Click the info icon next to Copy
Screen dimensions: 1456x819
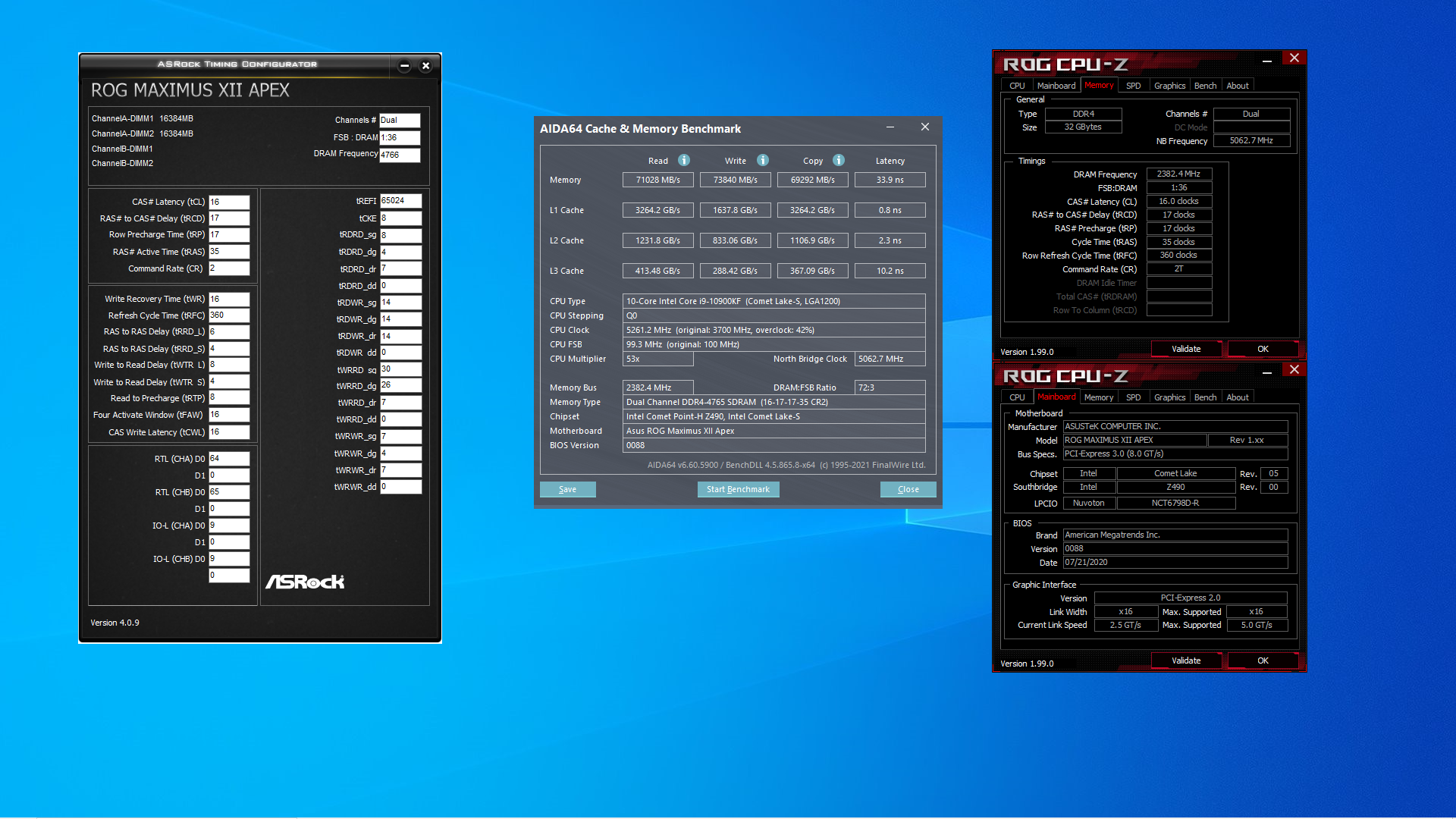[x=839, y=160]
